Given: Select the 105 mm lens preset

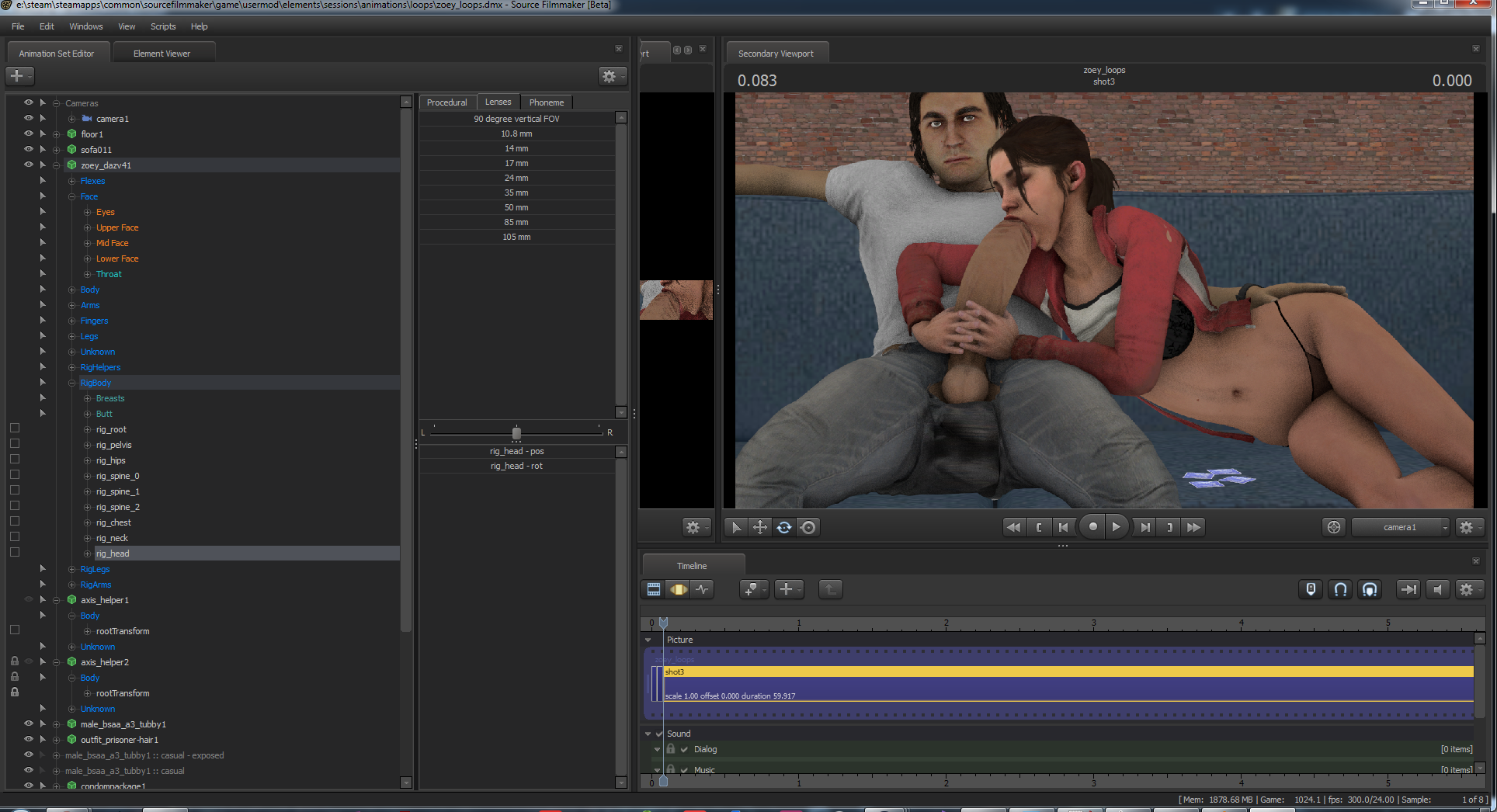Looking at the screenshot, I should point(517,237).
